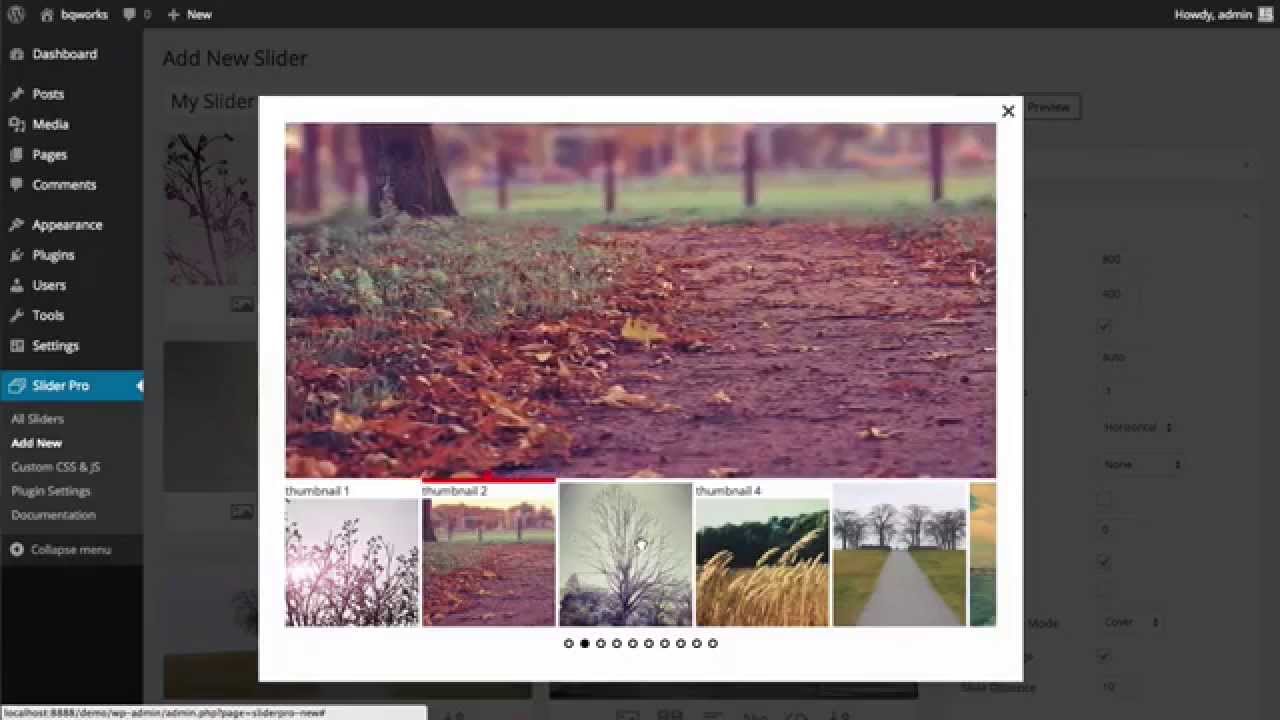The height and width of the screenshot is (720, 1280).
Task: Select the tree-lined path thumbnail
Action: (x=899, y=555)
